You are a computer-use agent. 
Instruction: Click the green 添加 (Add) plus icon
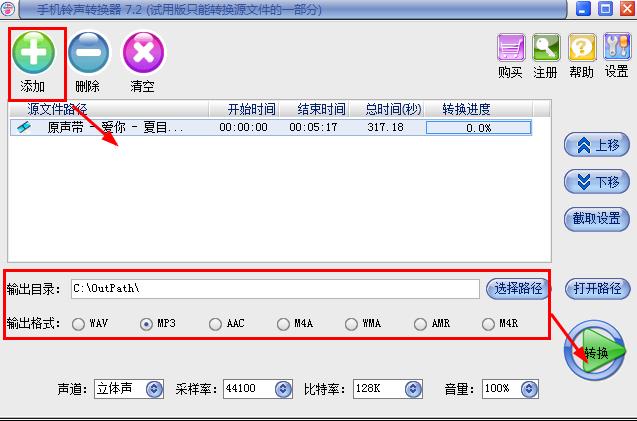[33, 52]
